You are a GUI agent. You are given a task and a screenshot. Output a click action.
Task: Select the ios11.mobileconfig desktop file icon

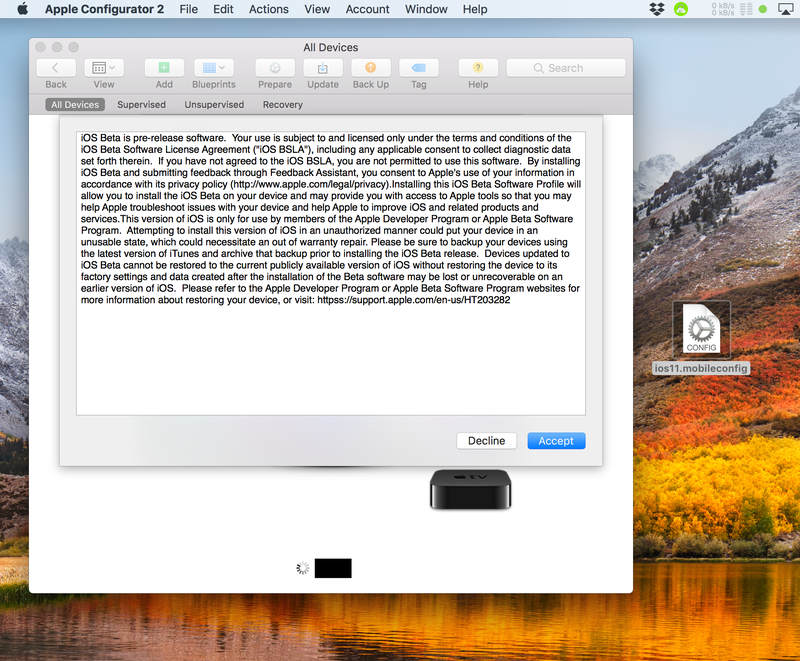pyautogui.click(x=702, y=329)
